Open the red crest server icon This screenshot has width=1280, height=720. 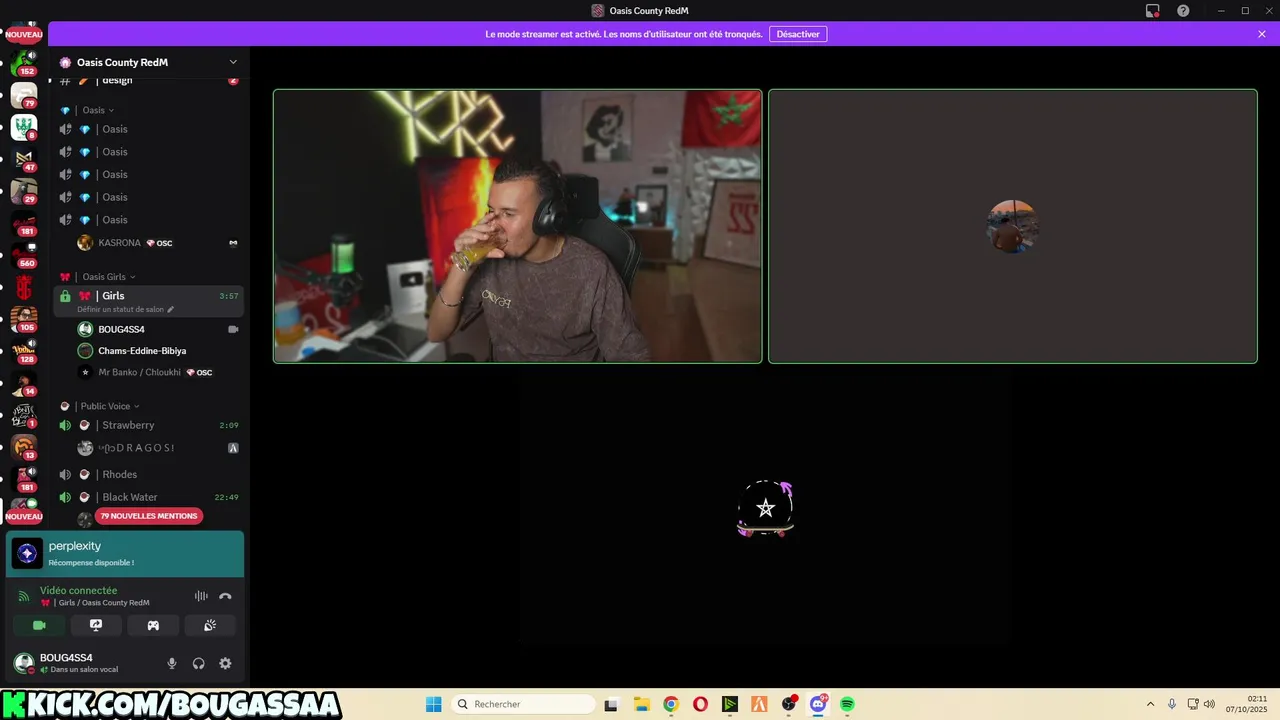24,287
